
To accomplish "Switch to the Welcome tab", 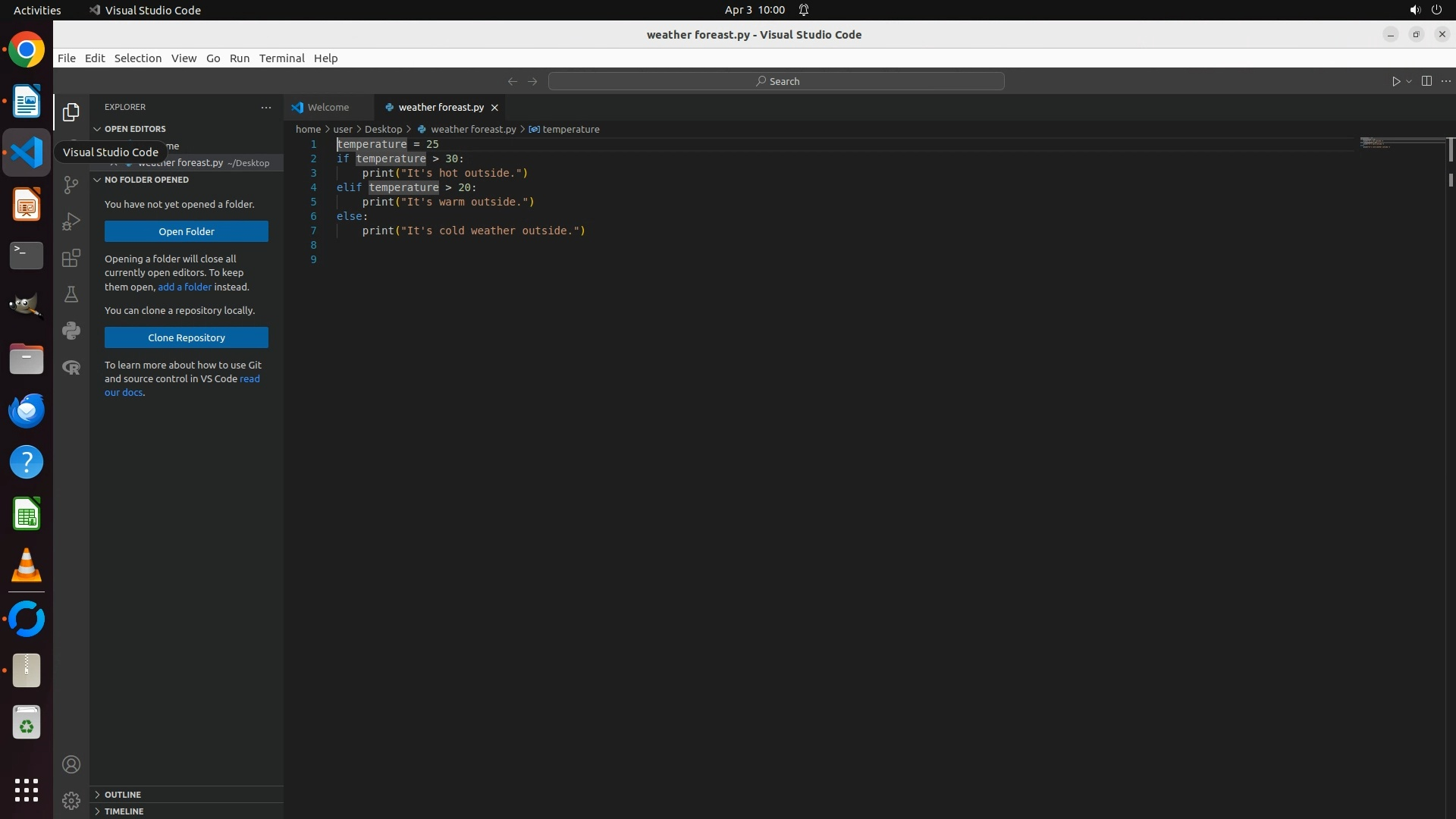I will [328, 108].
